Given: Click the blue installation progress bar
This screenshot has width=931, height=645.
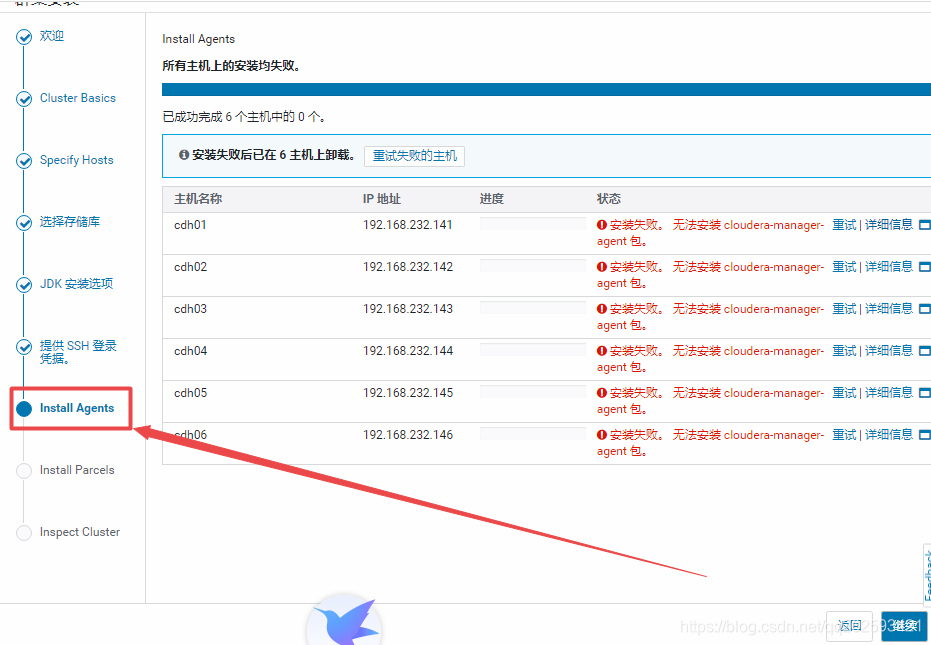Looking at the screenshot, I should coord(546,90).
